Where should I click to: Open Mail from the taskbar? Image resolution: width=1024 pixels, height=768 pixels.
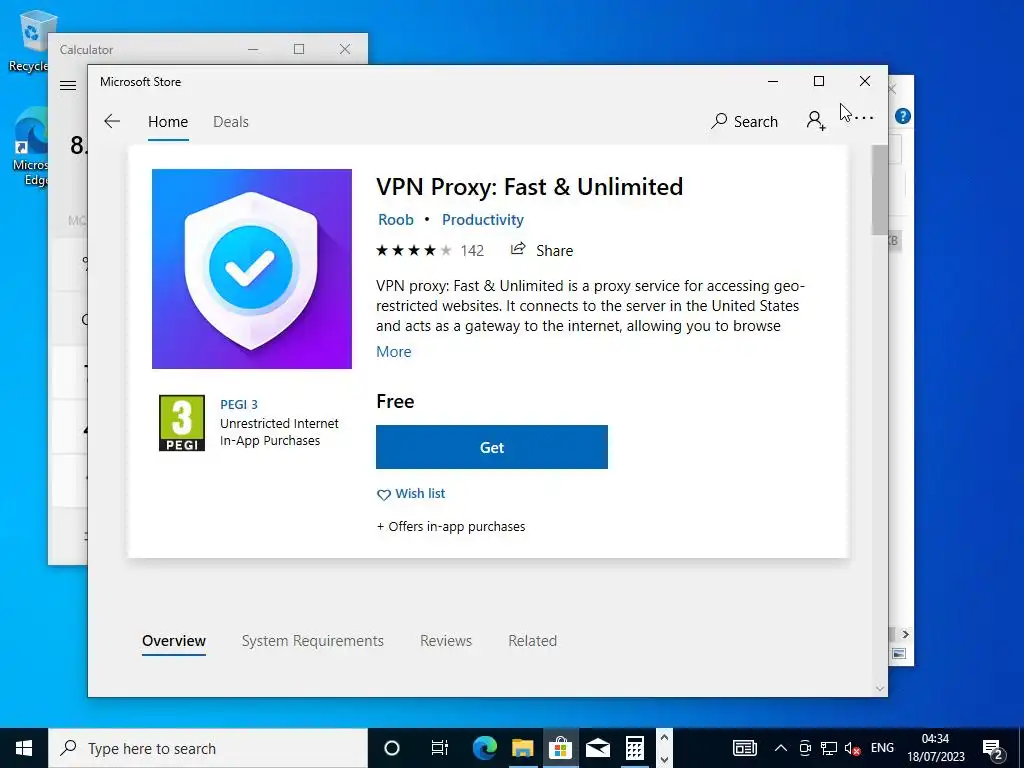tap(598, 748)
